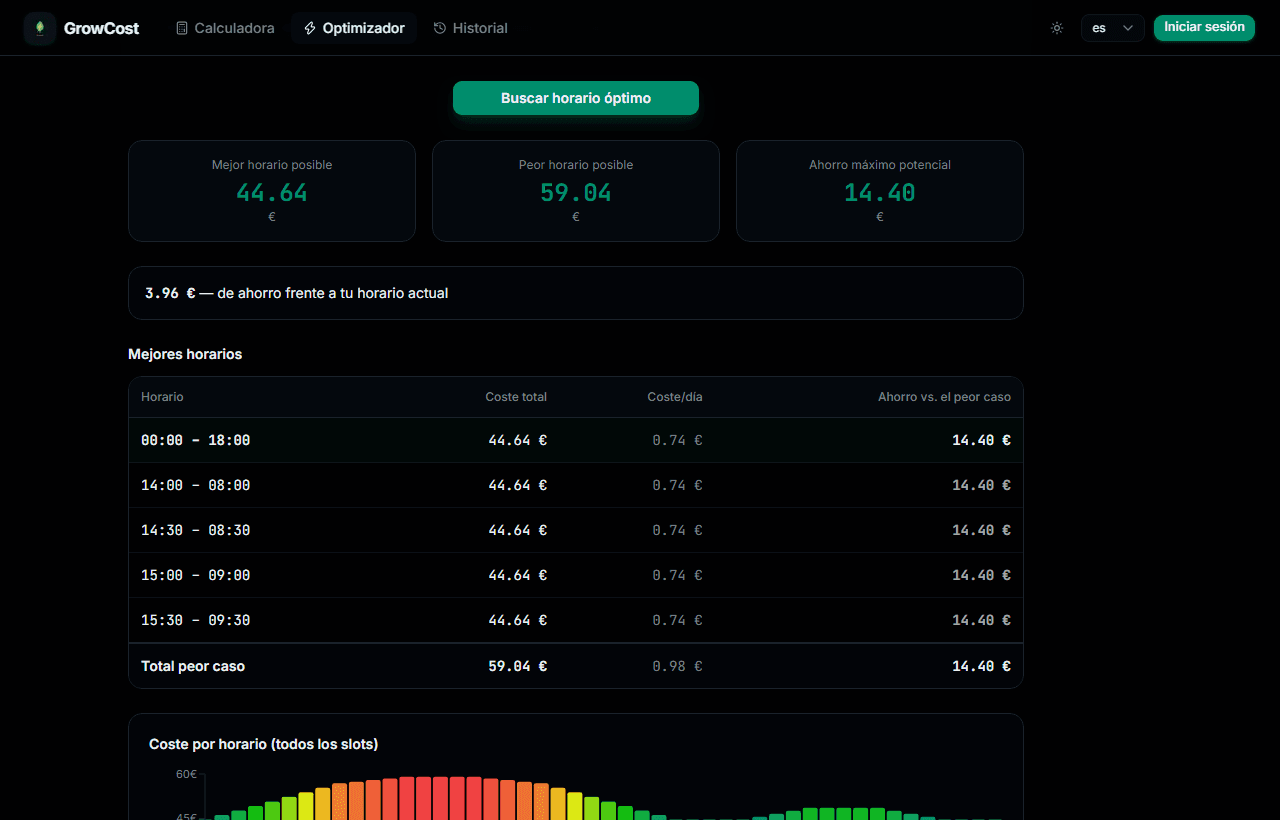The height and width of the screenshot is (820, 1280).
Task: Click Buscar horario óptimo button
Action: [576, 98]
